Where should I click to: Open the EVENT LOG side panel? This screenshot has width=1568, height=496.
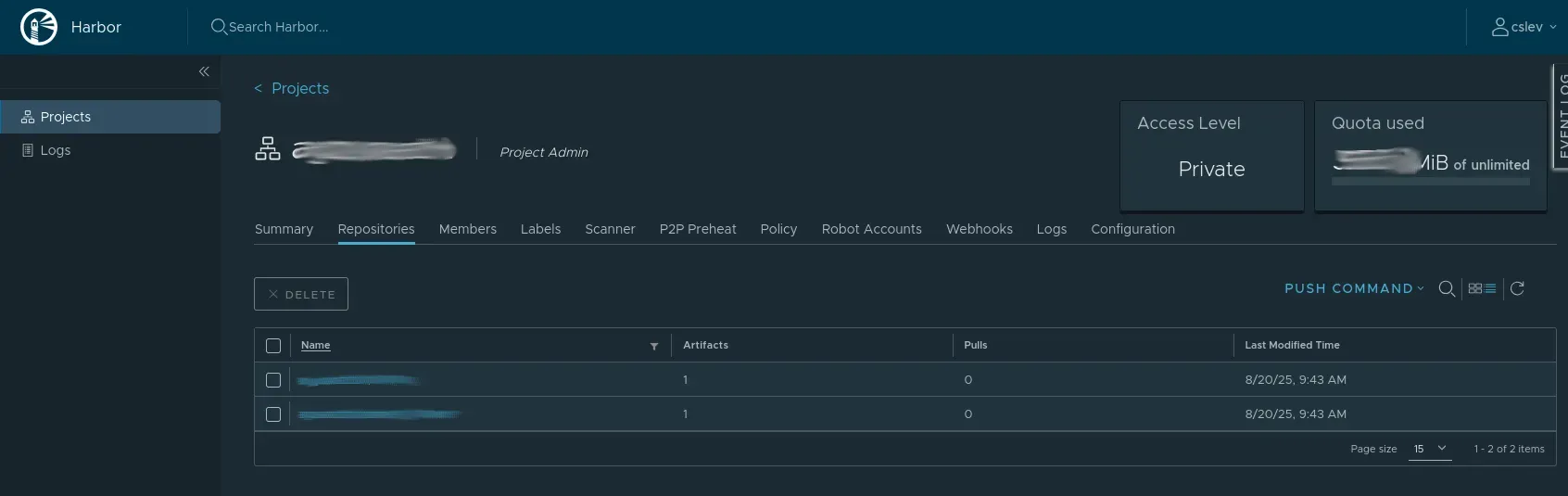[1561, 116]
